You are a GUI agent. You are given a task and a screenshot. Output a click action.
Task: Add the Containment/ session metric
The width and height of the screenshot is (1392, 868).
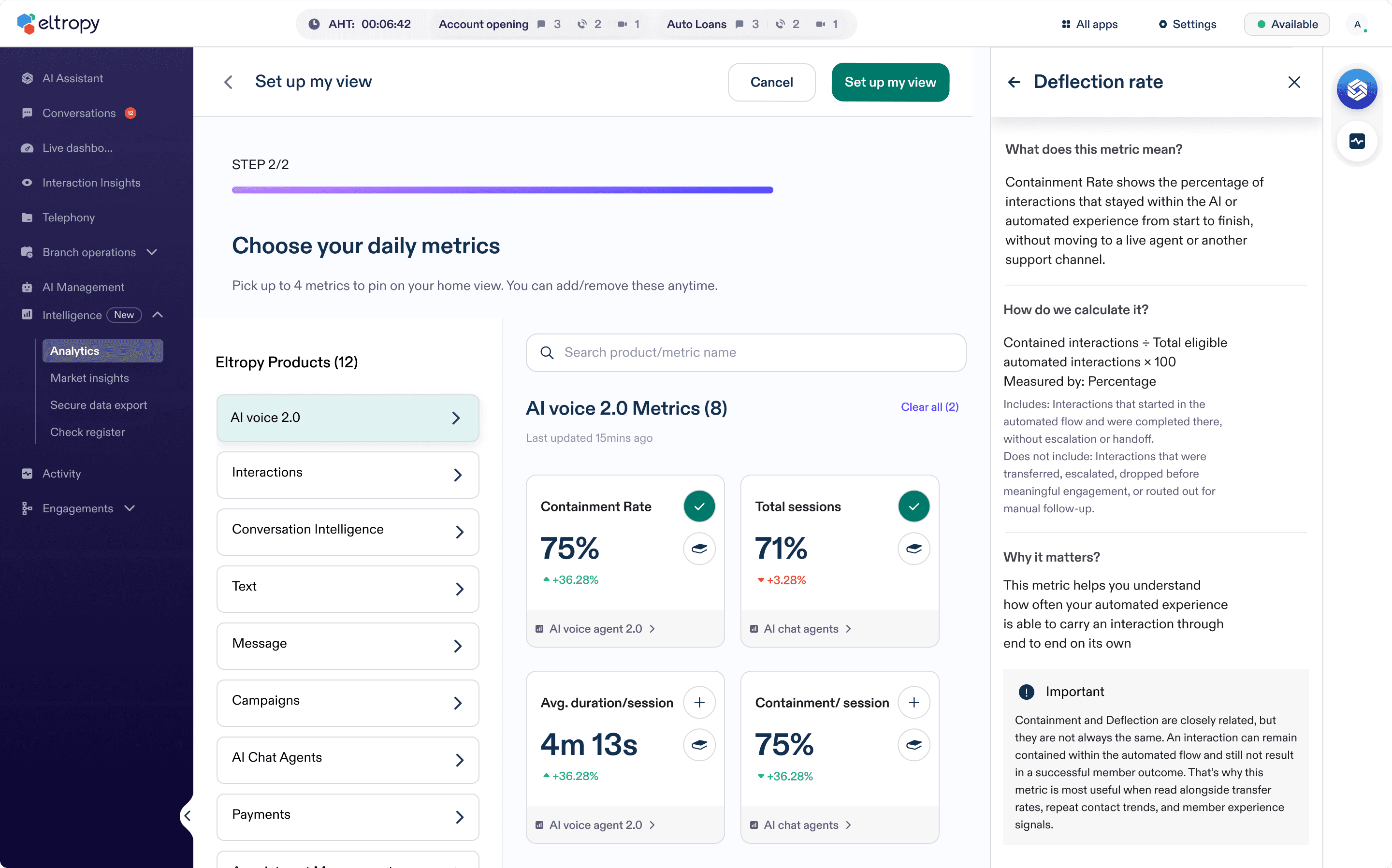point(914,703)
